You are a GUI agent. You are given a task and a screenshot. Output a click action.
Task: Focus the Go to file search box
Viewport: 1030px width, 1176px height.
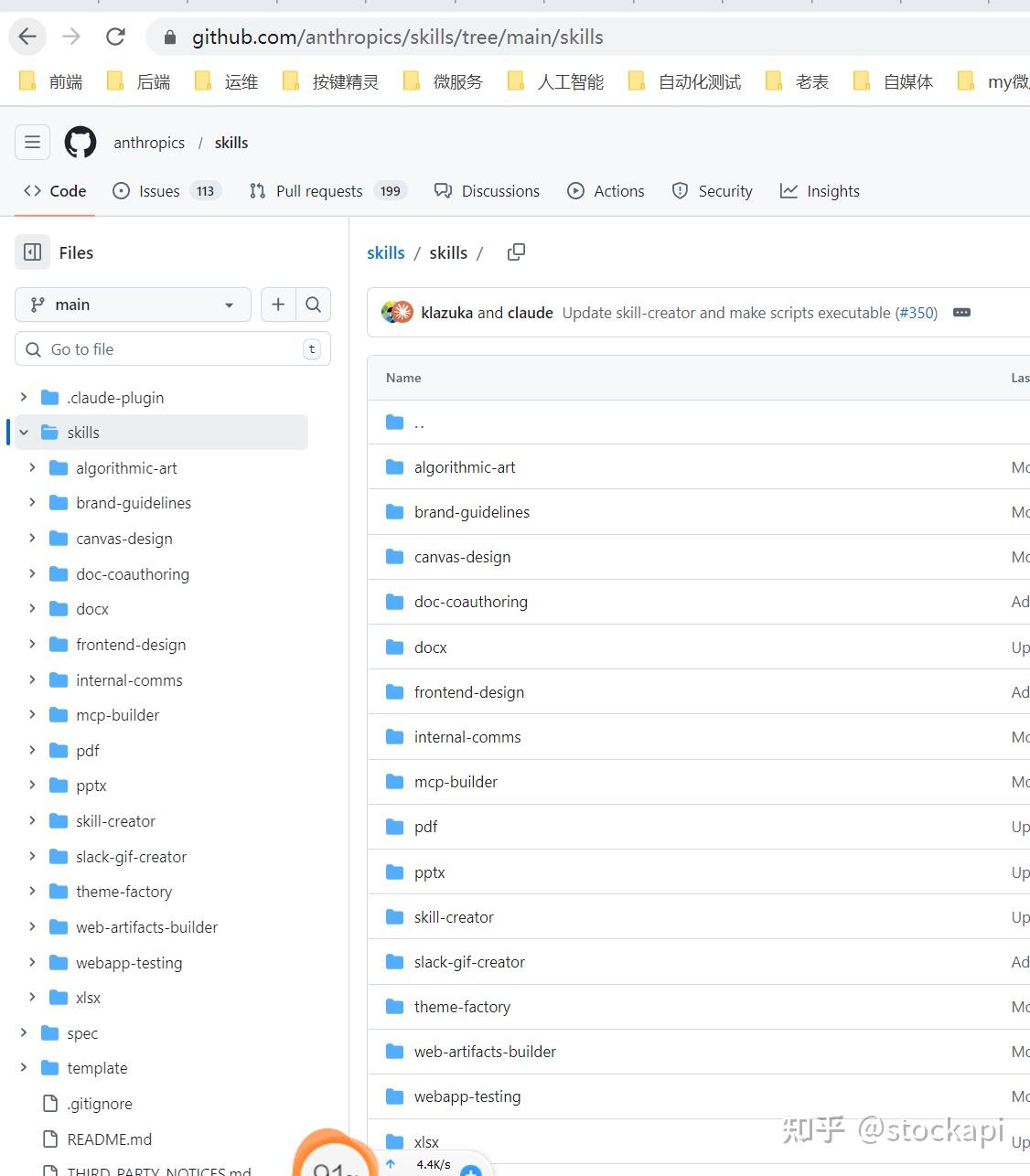click(x=173, y=349)
